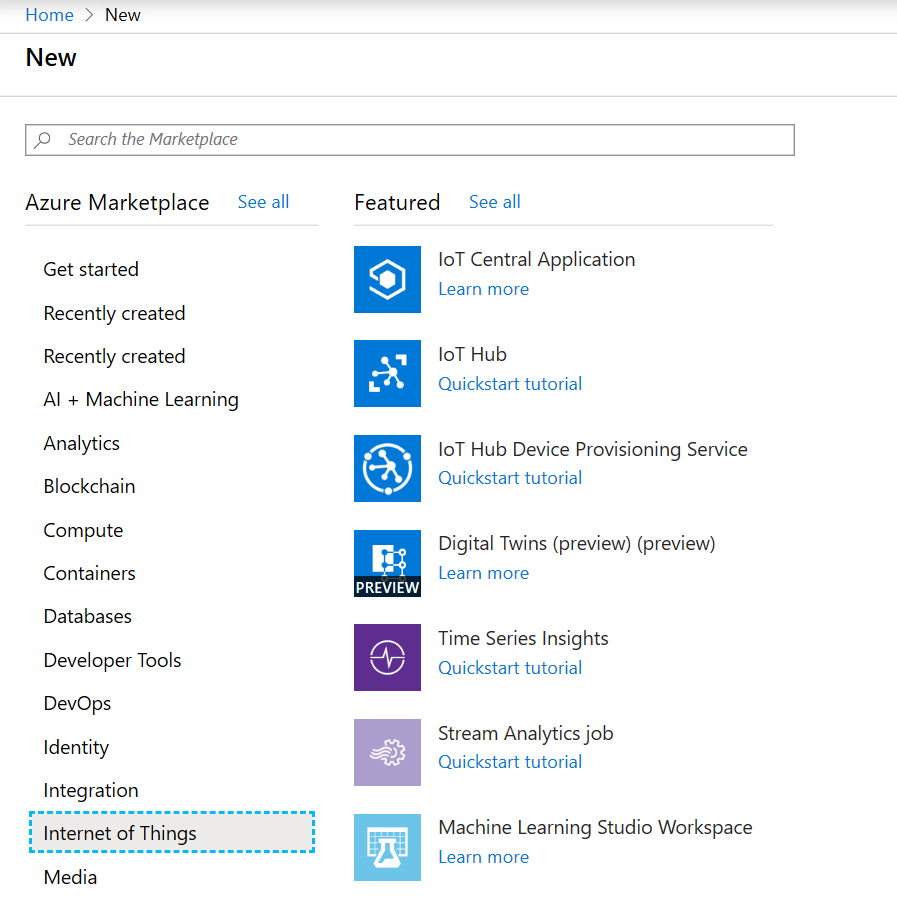Click the Stream Analytics job title
The width and height of the screenshot is (897, 898).
point(526,734)
